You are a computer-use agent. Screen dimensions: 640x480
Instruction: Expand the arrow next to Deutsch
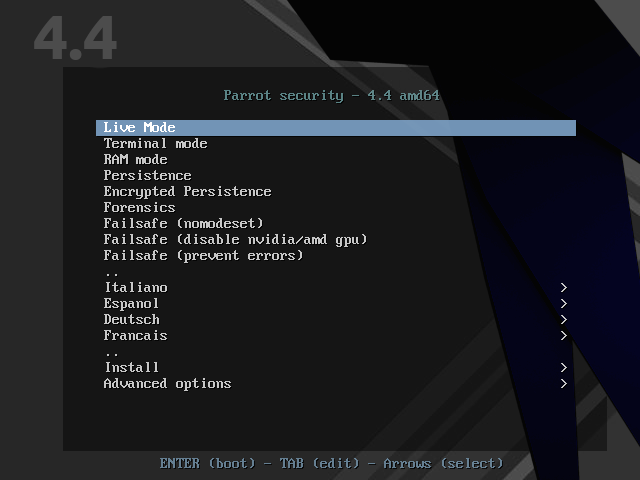click(x=564, y=320)
